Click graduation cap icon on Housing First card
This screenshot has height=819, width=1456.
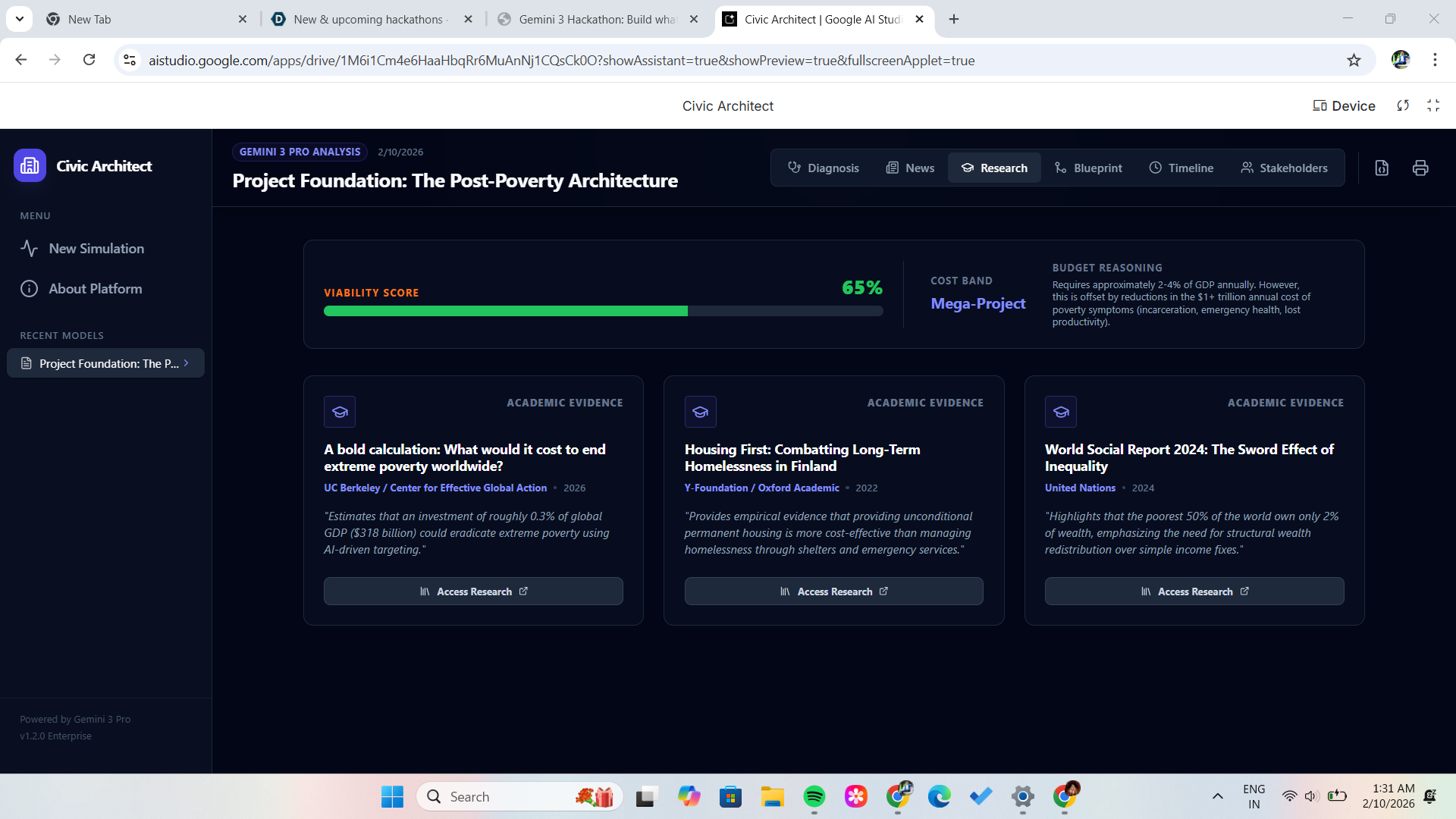(700, 412)
